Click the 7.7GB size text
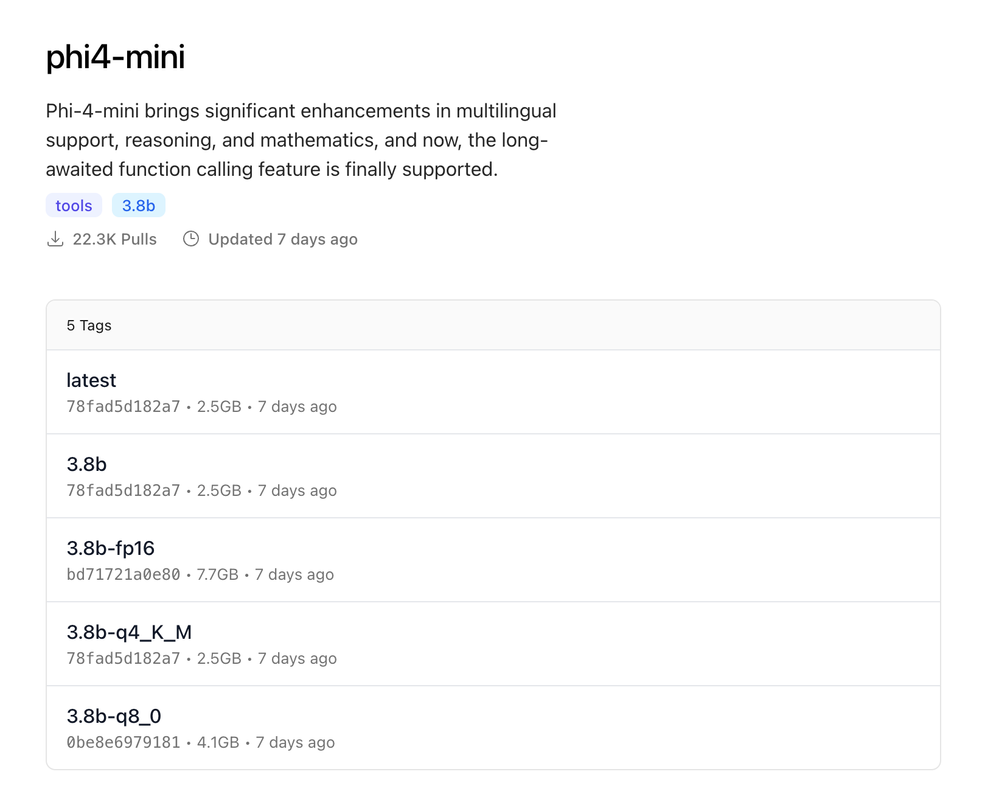 (x=217, y=575)
